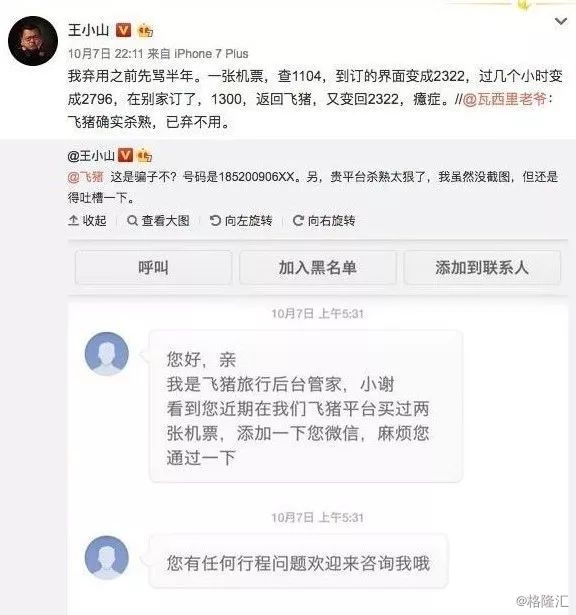The height and width of the screenshot is (615, 576).
Task: Click the sender avatar of first message
Action: (x=107, y=354)
